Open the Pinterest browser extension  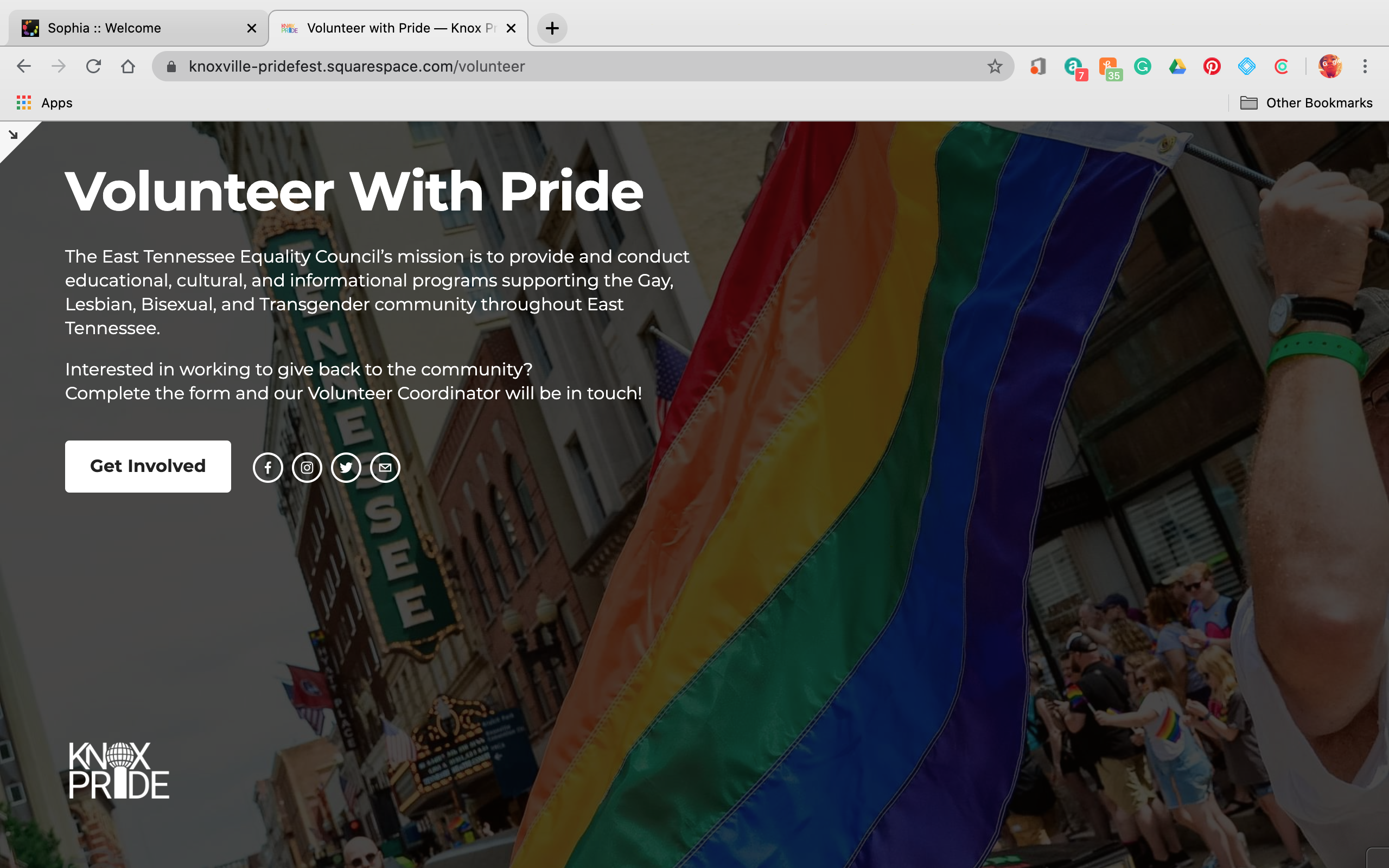tap(1211, 66)
